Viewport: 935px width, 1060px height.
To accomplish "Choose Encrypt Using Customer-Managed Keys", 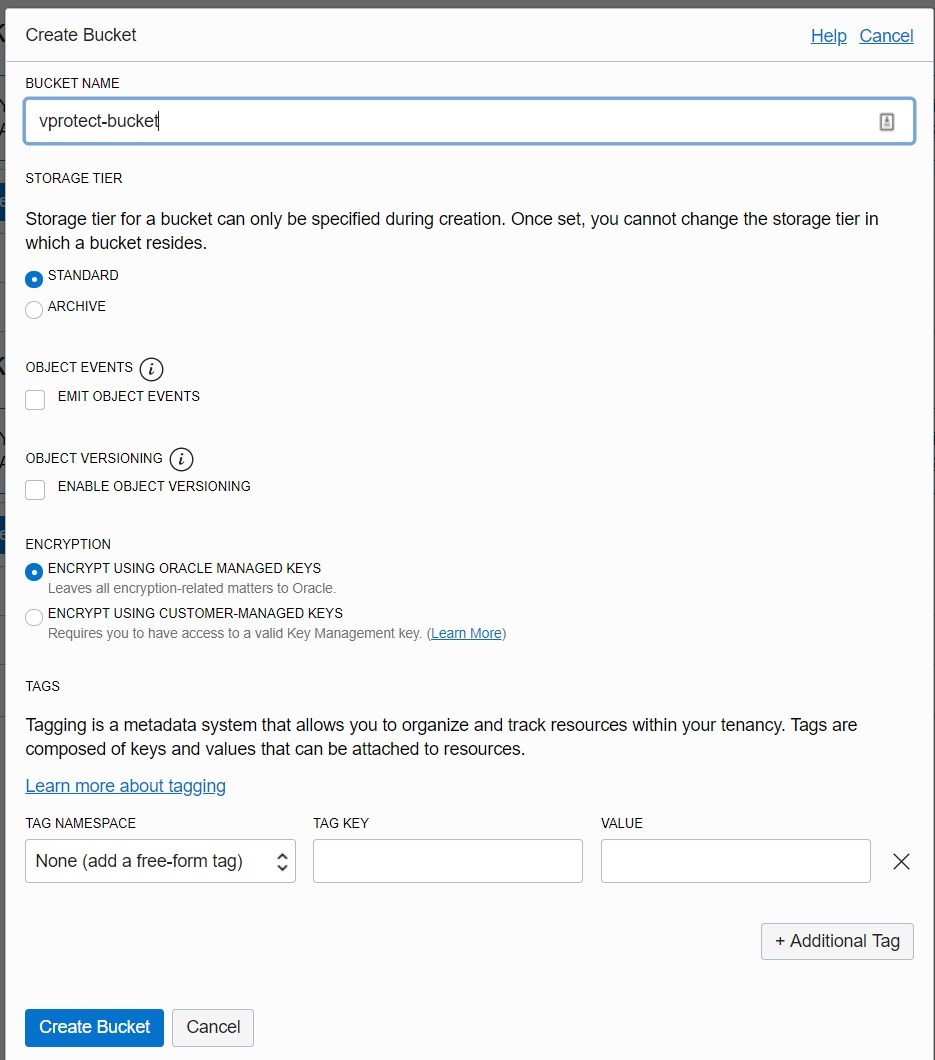I will 34,617.
